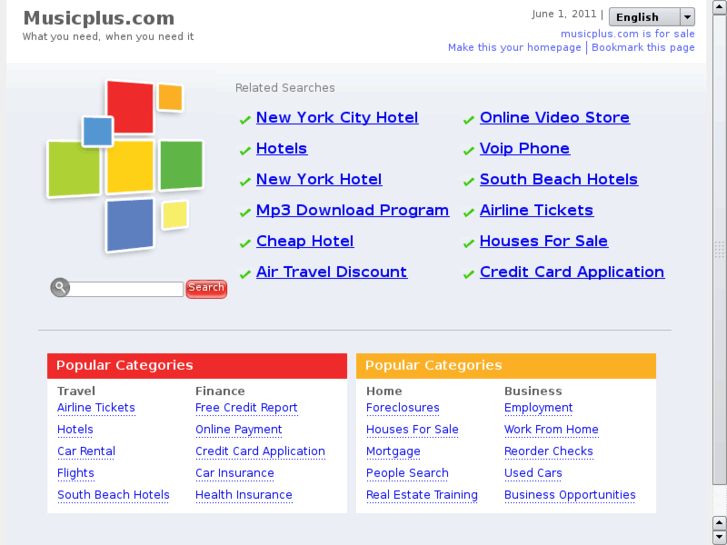Screen dimensions: 727x545
Task: Click 'Make this your homepage' link
Action: (x=514, y=47)
